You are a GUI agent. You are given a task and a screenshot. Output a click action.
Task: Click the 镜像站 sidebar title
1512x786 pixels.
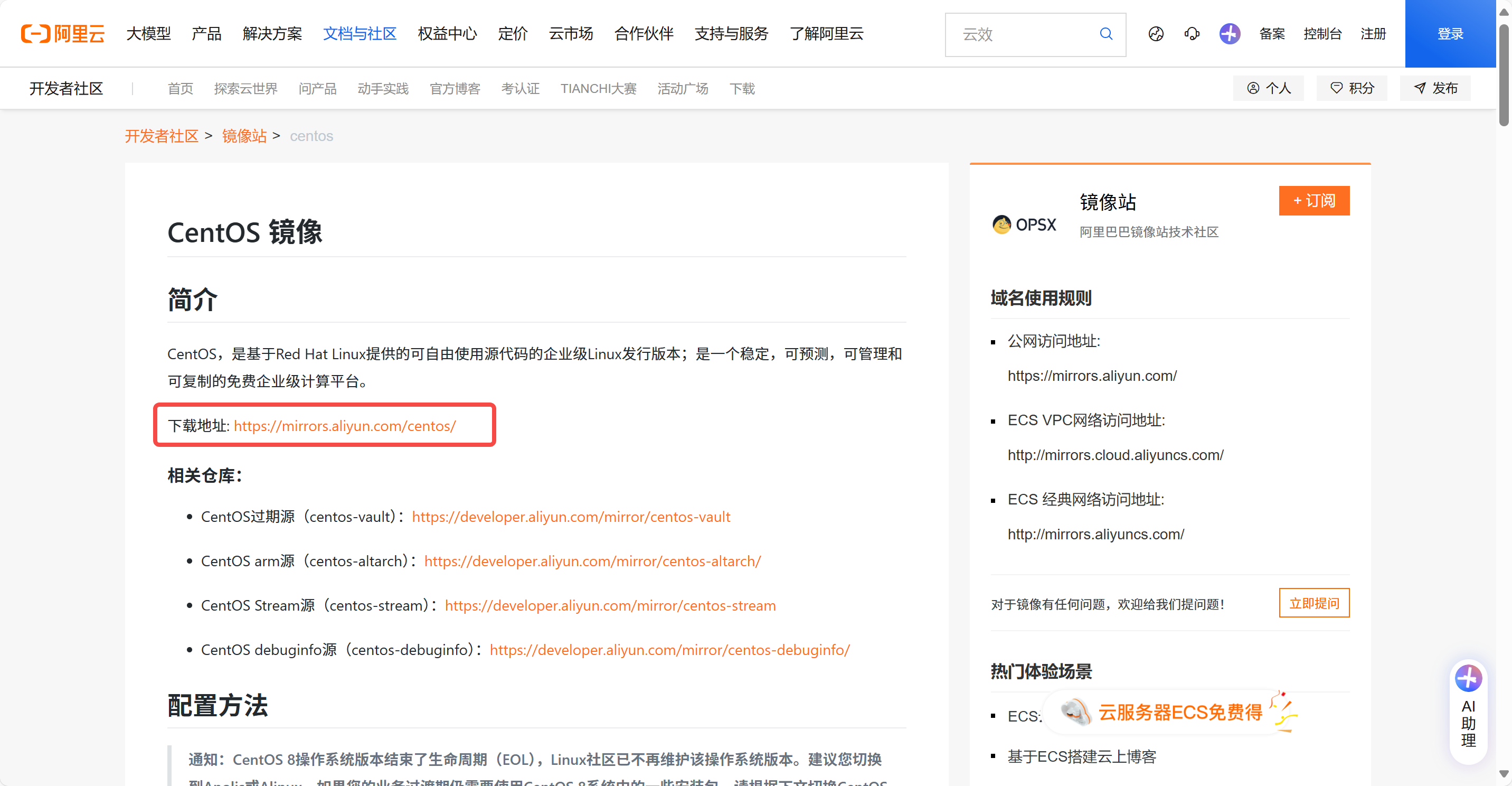tap(1108, 202)
